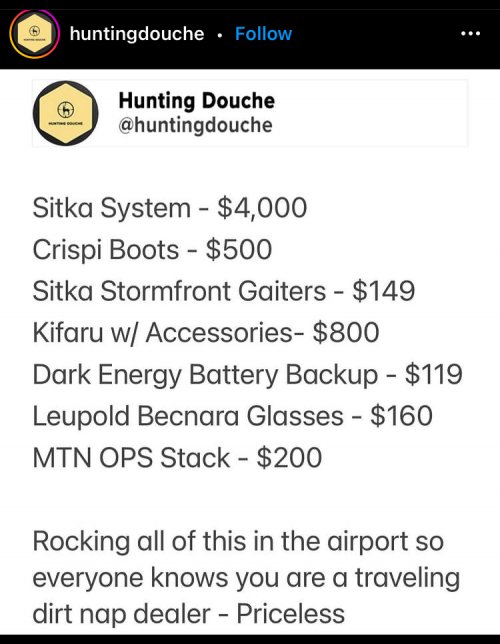
Task: Click the word Priceless
Action: coord(290,614)
